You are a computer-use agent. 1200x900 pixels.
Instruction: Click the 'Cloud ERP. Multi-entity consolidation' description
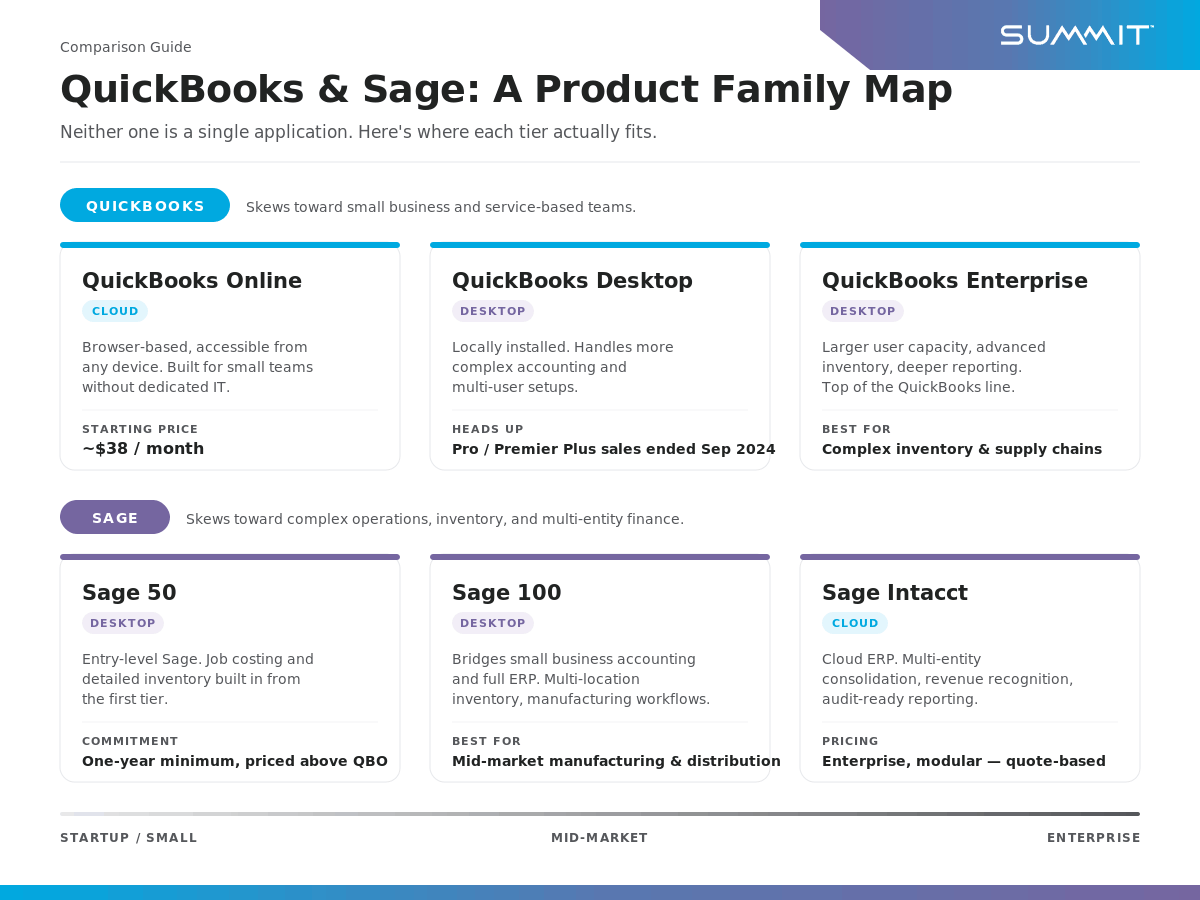[x=948, y=679]
